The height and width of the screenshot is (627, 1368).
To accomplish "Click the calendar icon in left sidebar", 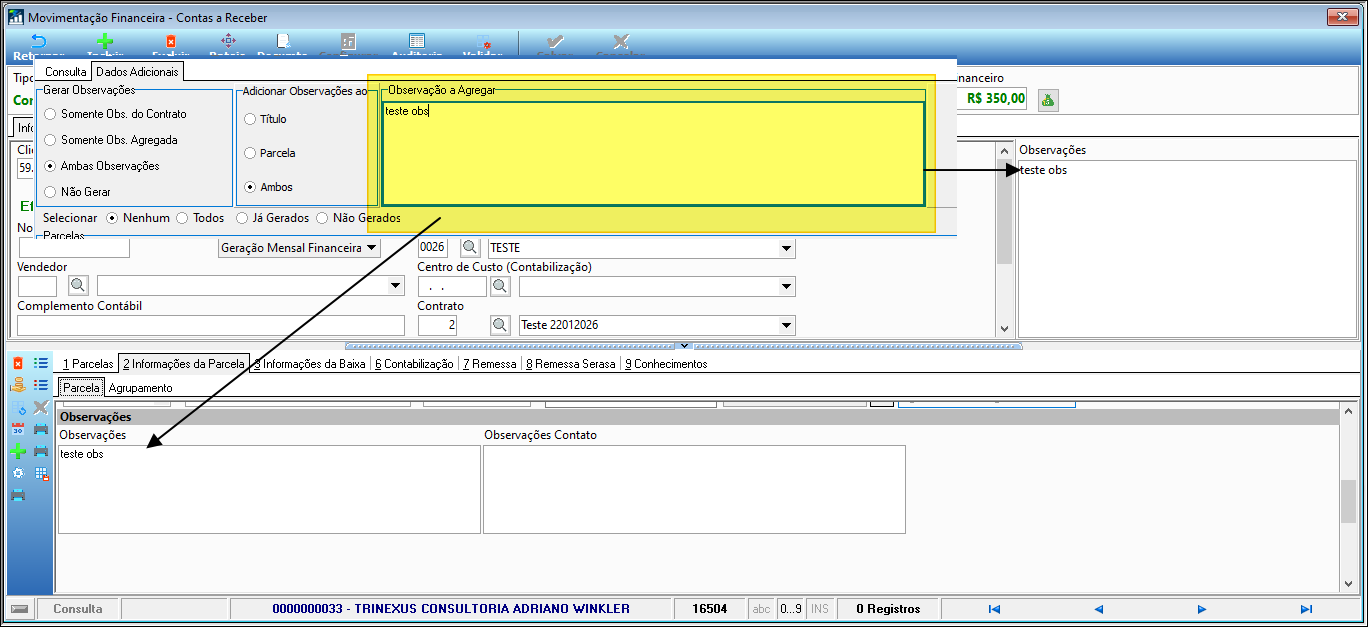I will coord(17,428).
